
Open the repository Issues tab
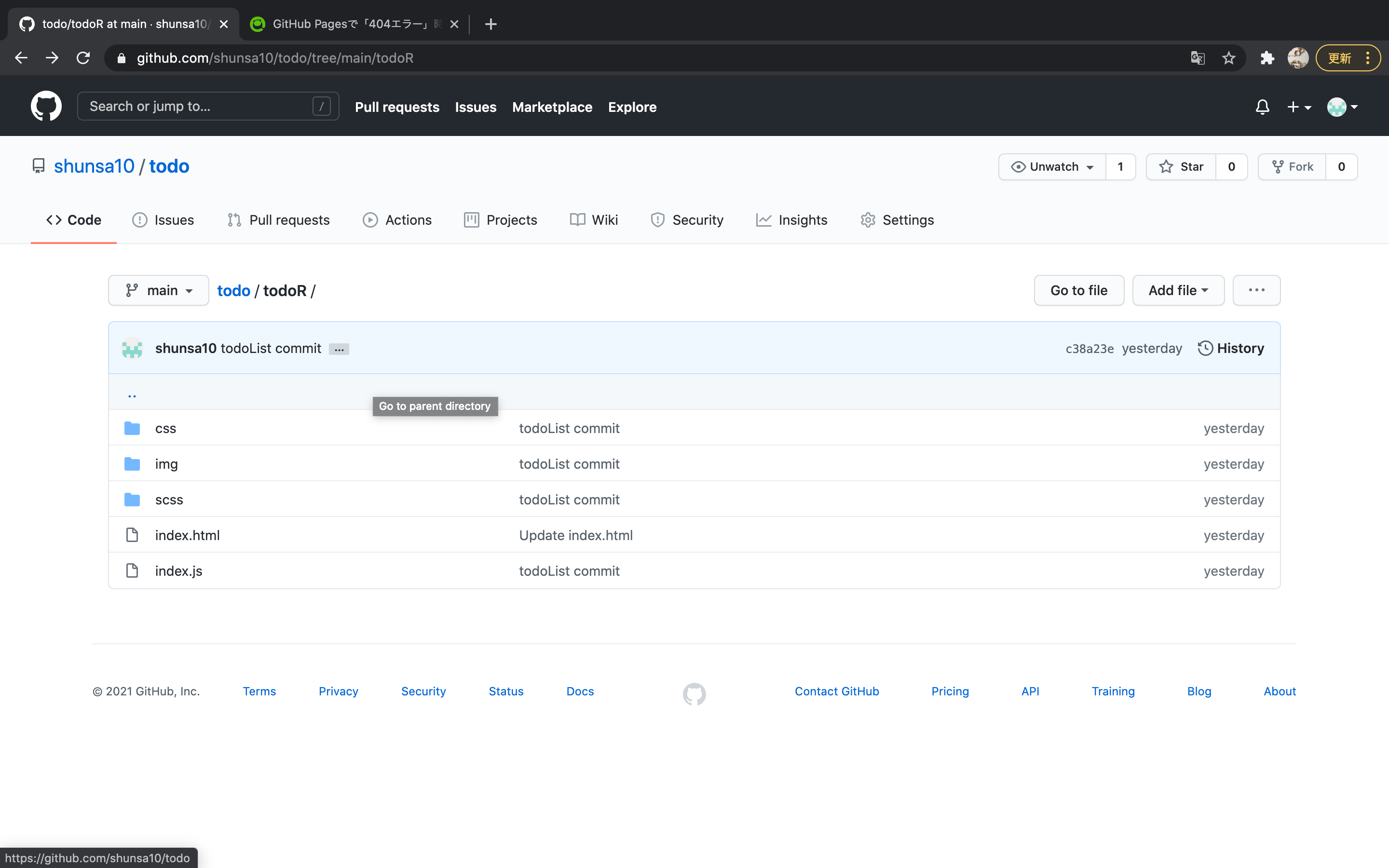click(163, 220)
